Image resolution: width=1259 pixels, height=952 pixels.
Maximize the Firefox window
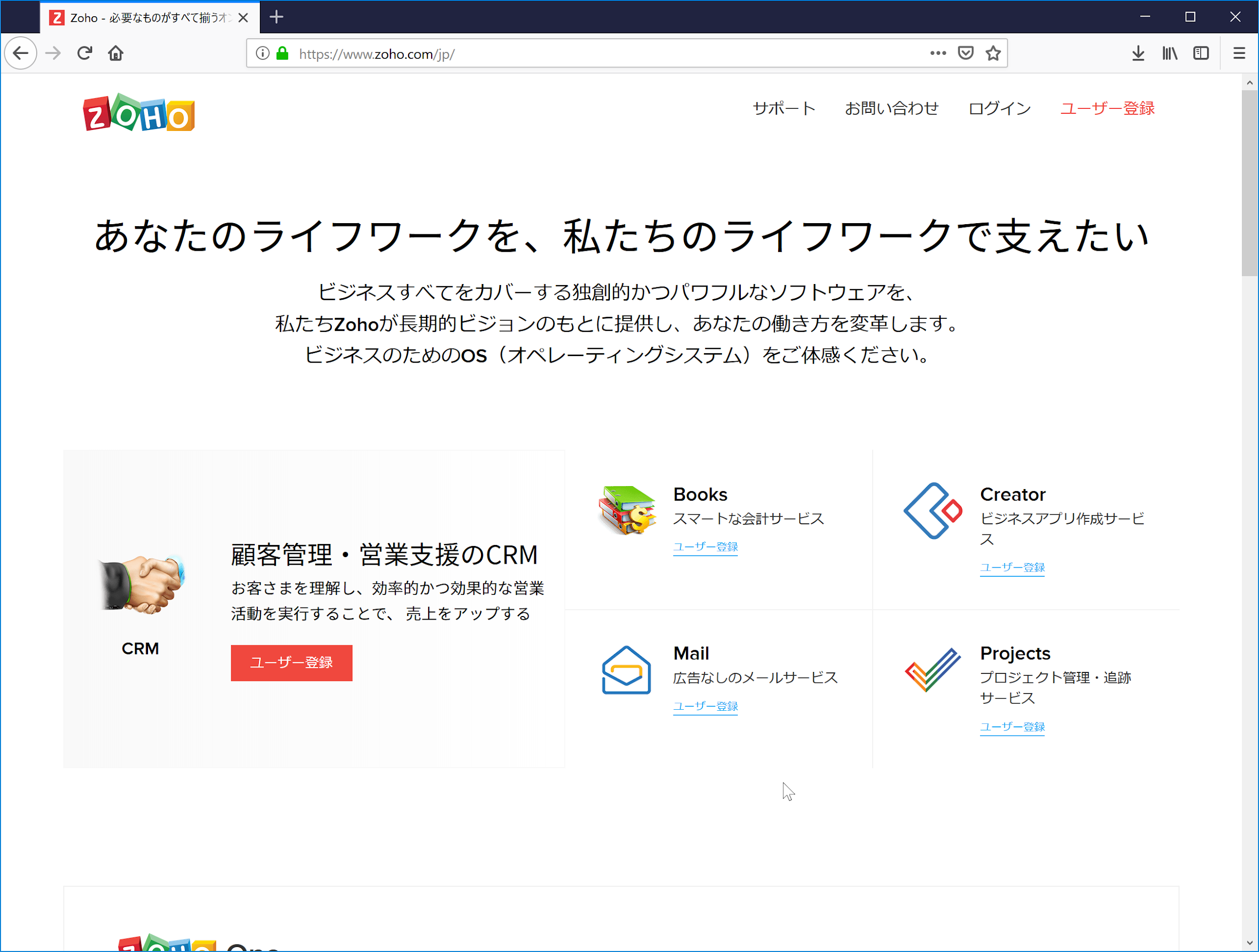pos(1190,17)
